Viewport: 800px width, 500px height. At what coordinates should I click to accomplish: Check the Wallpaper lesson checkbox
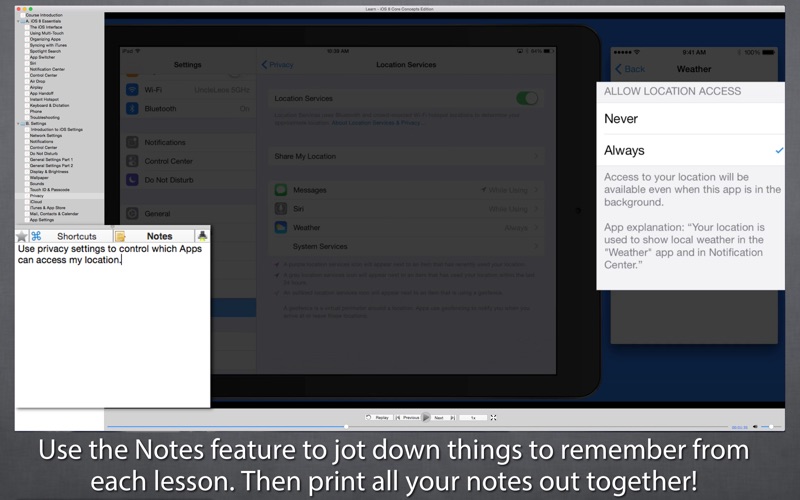27,178
